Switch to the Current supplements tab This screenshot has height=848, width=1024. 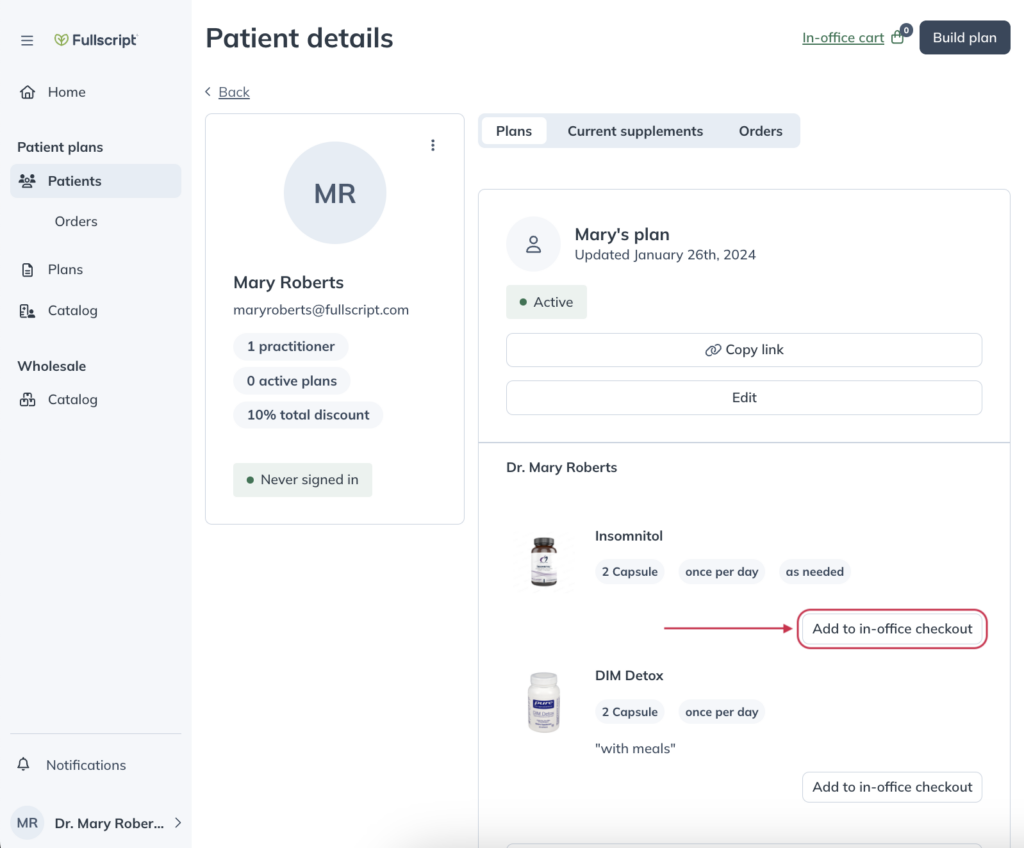click(635, 131)
